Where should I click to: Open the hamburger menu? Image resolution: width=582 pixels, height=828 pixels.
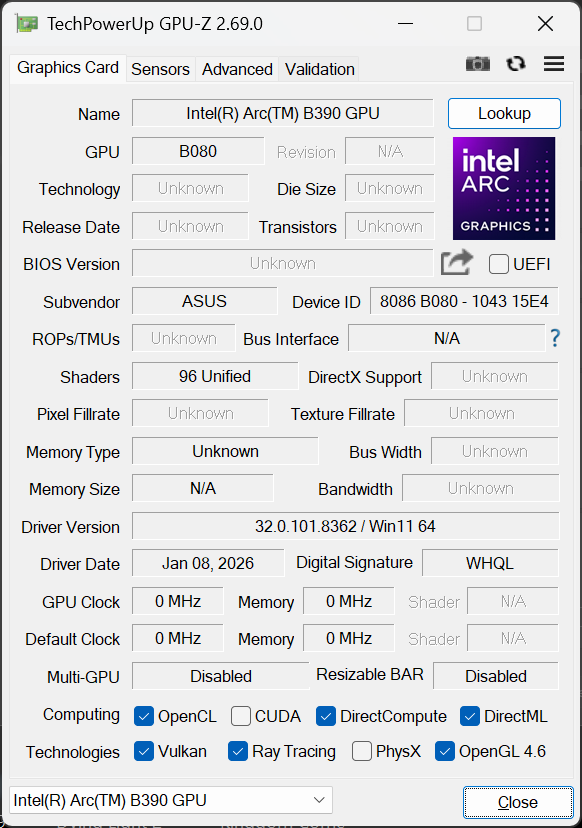(x=553, y=63)
